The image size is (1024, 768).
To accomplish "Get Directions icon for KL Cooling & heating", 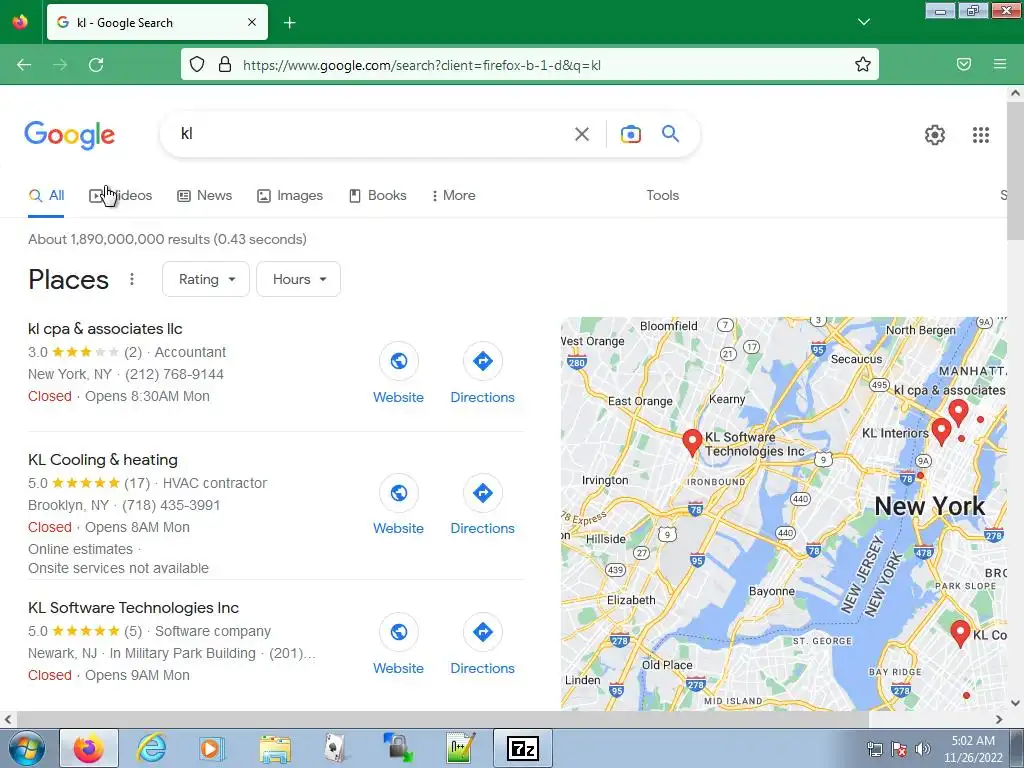I will pyautogui.click(x=483, y=492).
